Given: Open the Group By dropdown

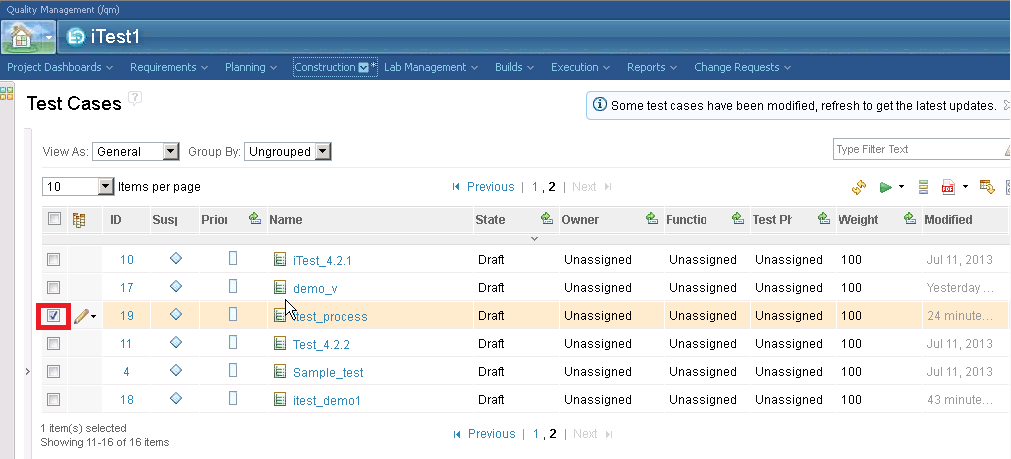Looking at the screenshot, I should pyautogui.click(x=288, y=152).
